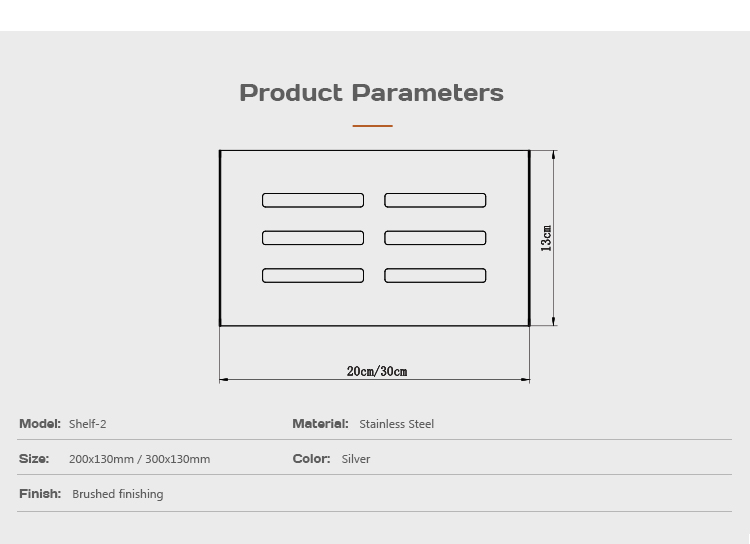Click the Size field label

pyautogui.click(x=34, y=459)
